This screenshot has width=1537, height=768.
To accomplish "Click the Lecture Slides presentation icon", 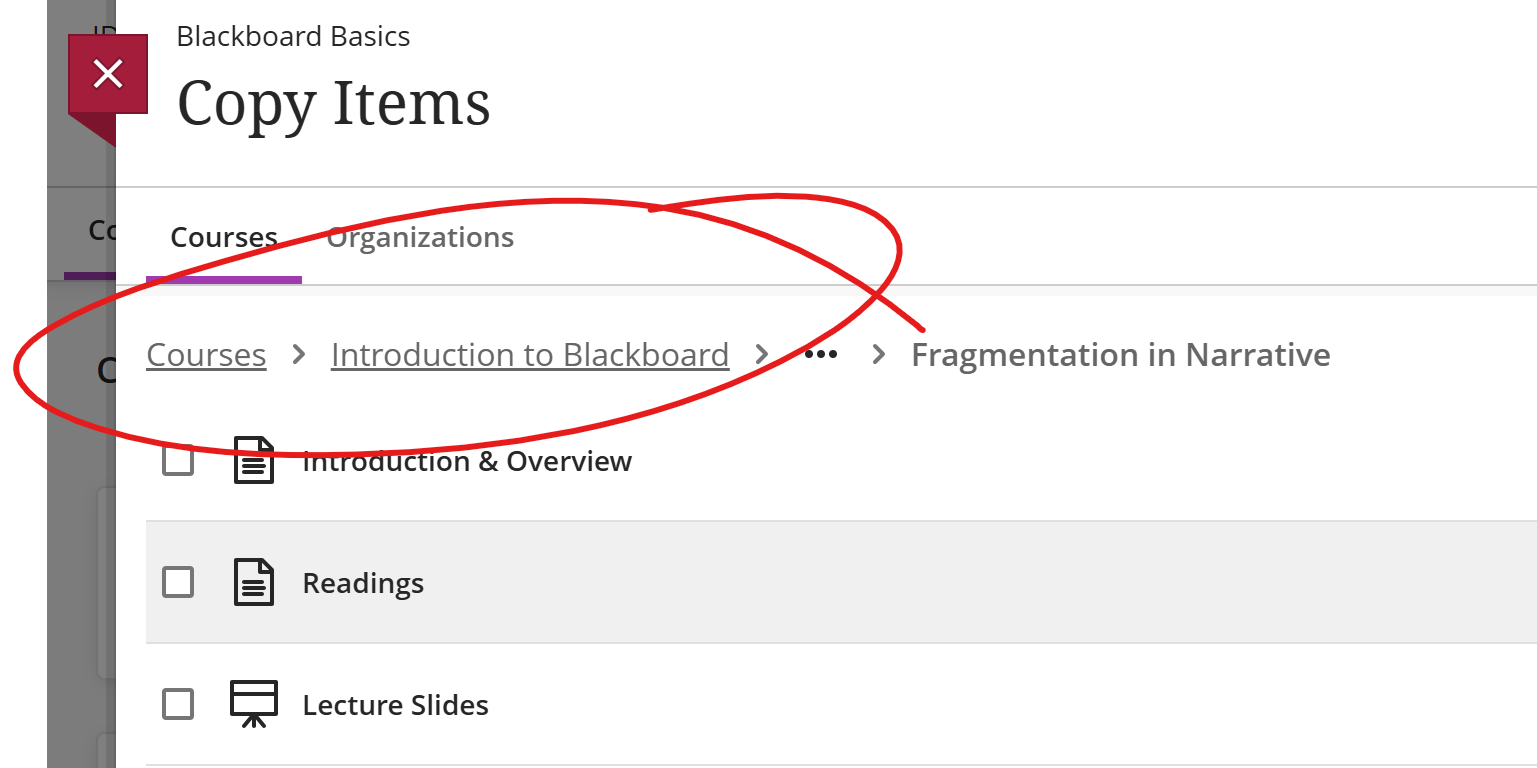I will tap(254, 704).
